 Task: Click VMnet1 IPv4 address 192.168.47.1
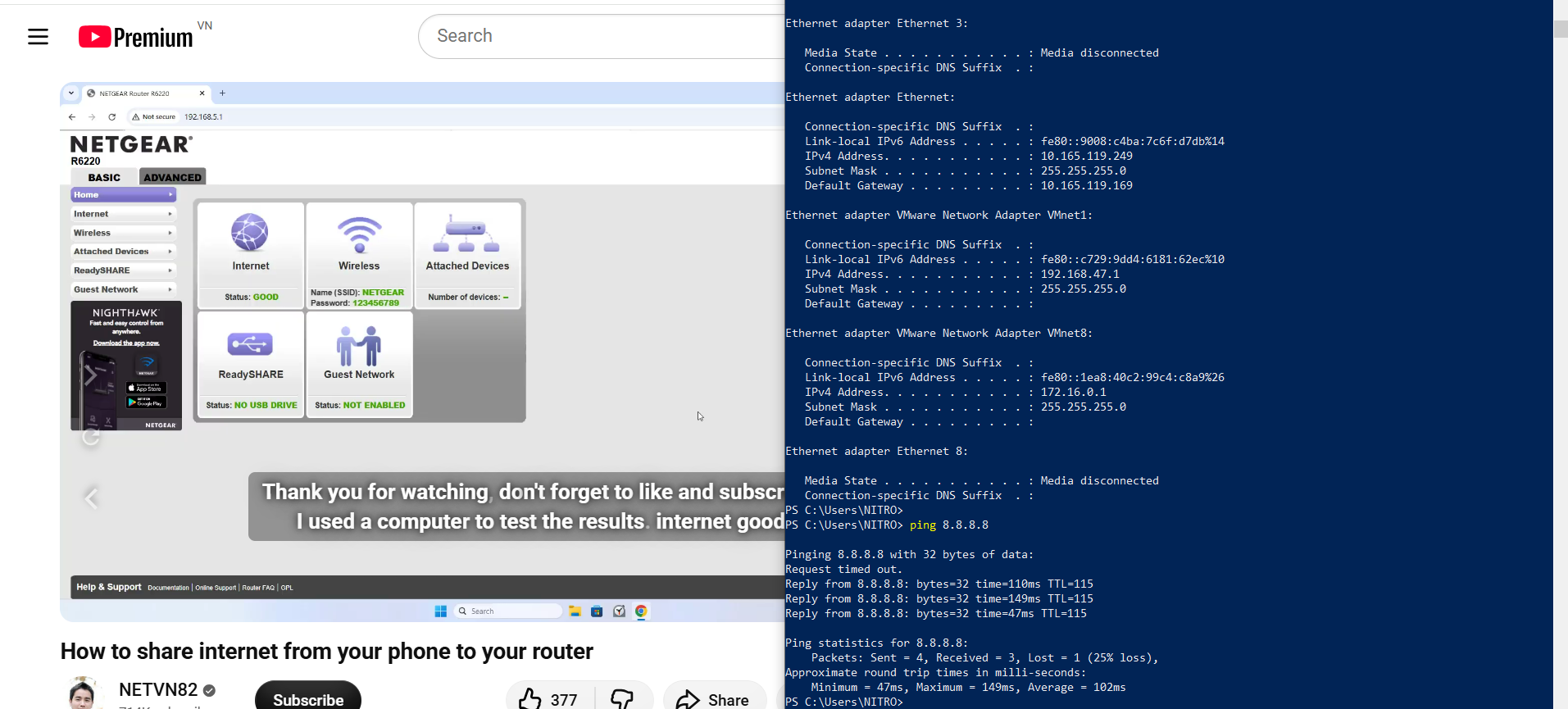click(x=1080, y=275)
